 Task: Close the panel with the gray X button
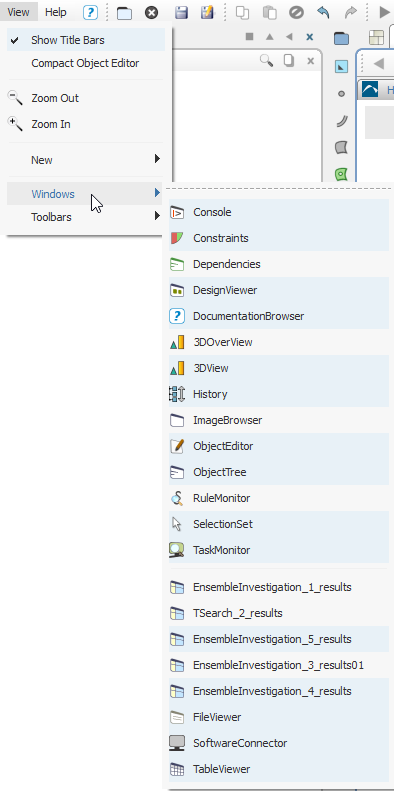(310, 61)
